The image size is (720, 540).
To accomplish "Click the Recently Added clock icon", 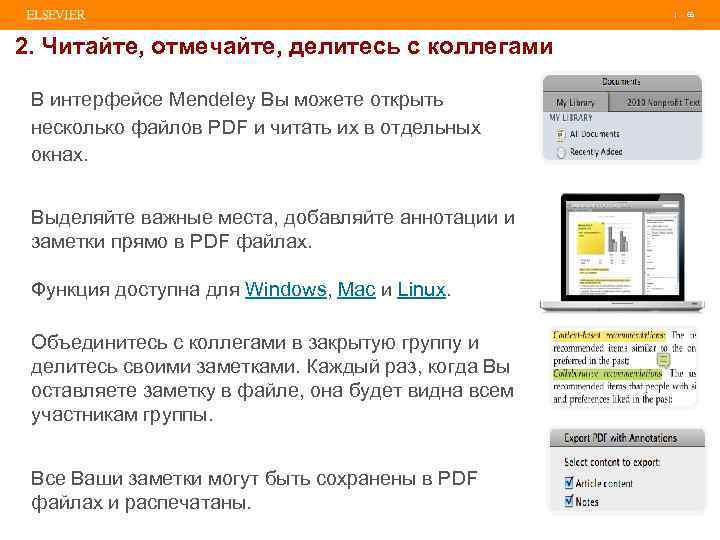I will 560,152.
